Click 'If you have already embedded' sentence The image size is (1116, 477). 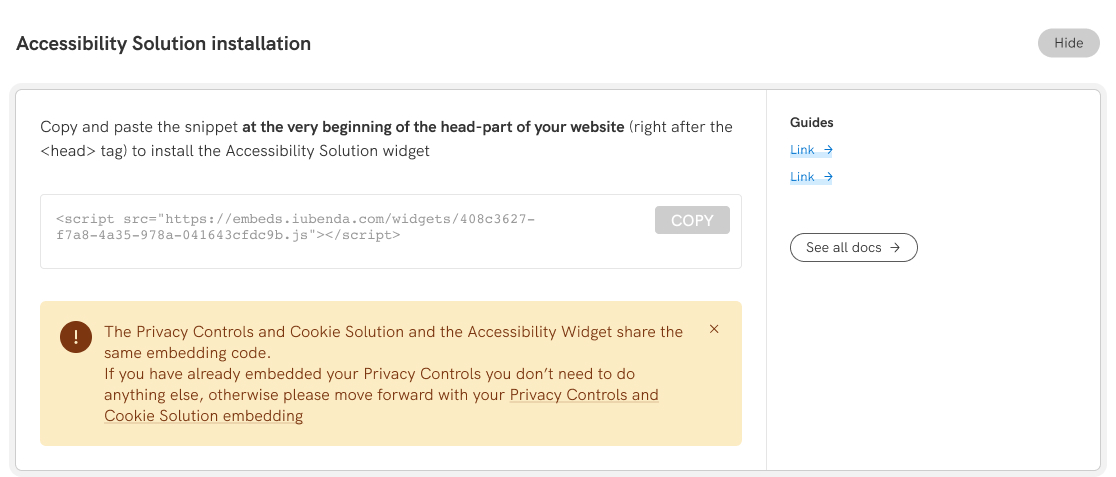369,374
